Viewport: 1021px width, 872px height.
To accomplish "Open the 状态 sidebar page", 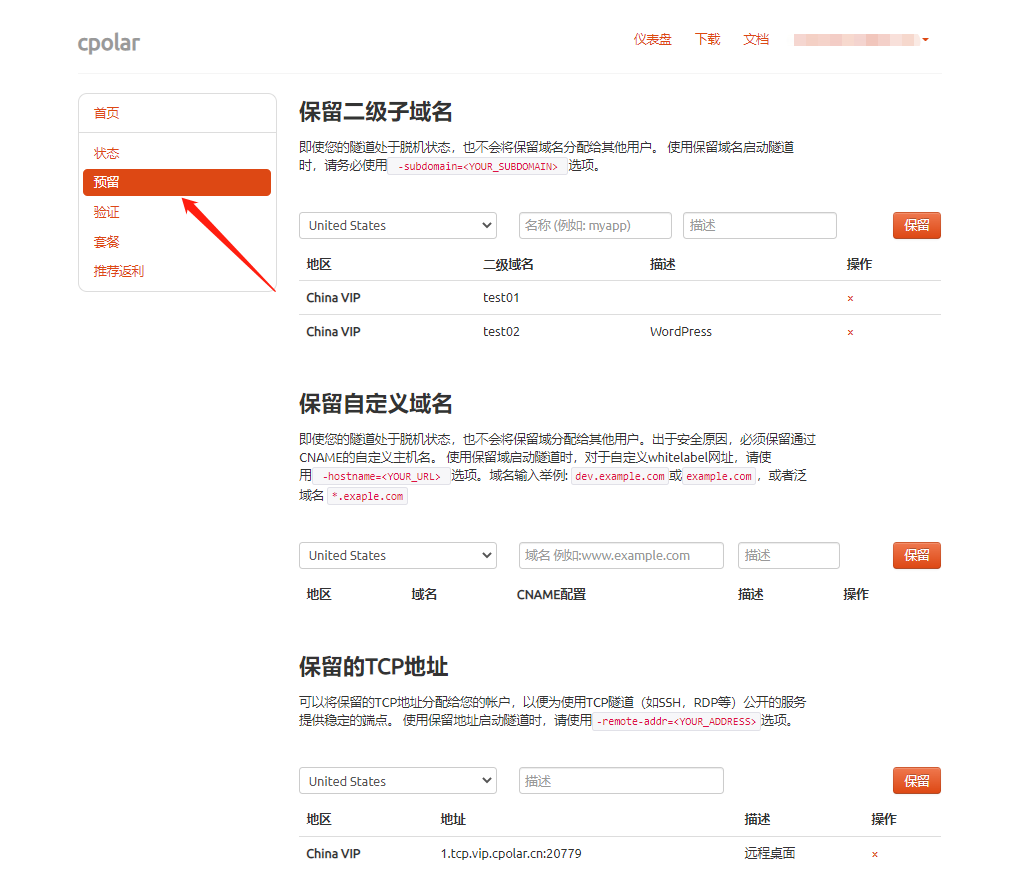I will point(105,153).
